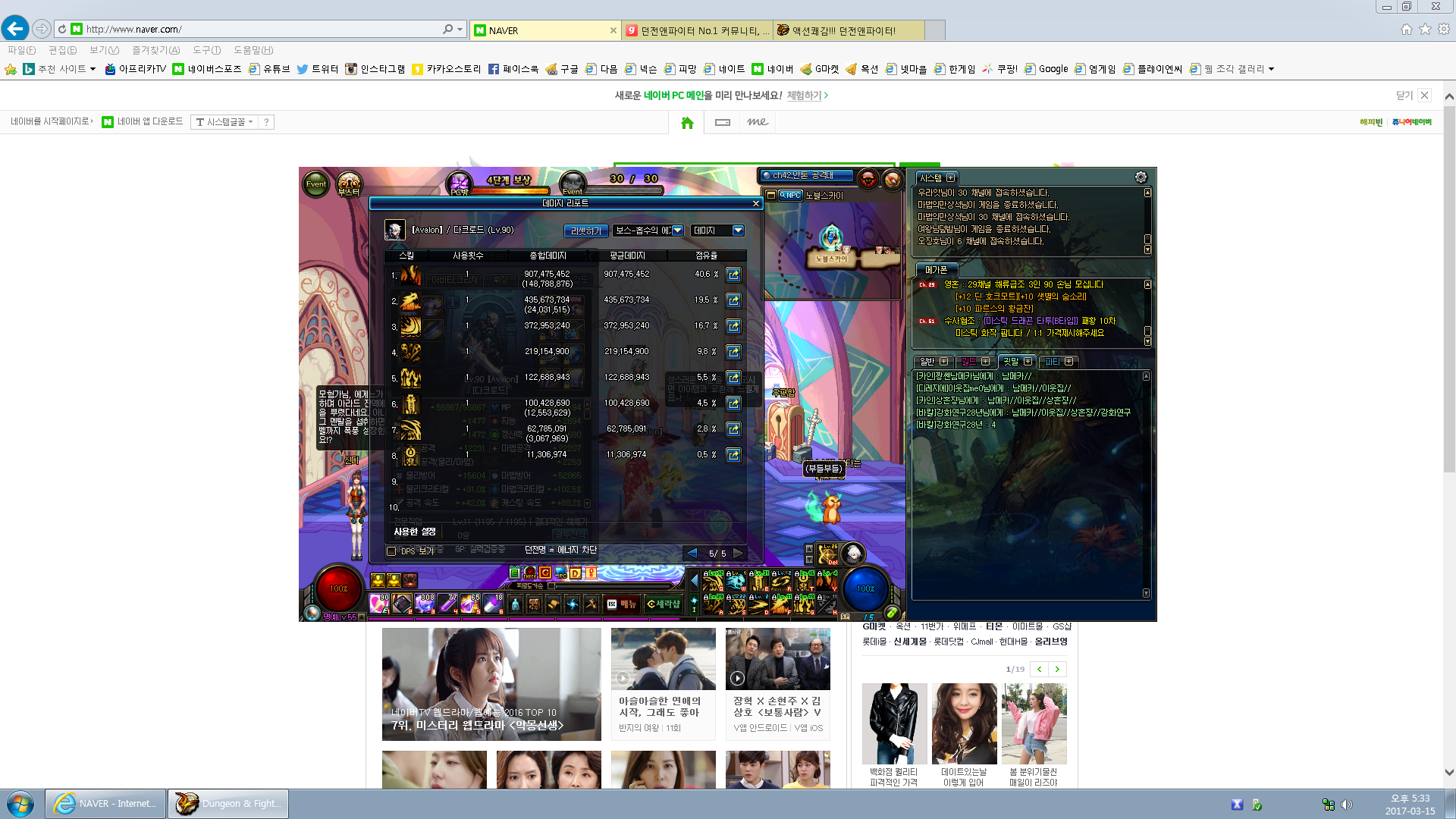
Task: Click the 리셋하기 reset button
Action: pyautogui.click(x=585, y=231)
